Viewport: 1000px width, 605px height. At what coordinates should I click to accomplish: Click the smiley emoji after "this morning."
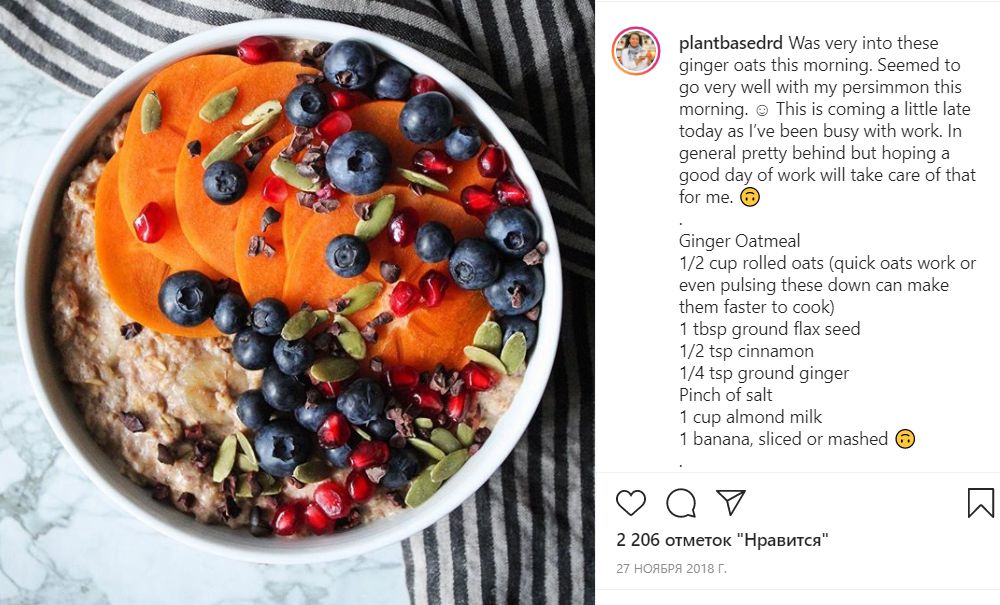tap(761, 110)
